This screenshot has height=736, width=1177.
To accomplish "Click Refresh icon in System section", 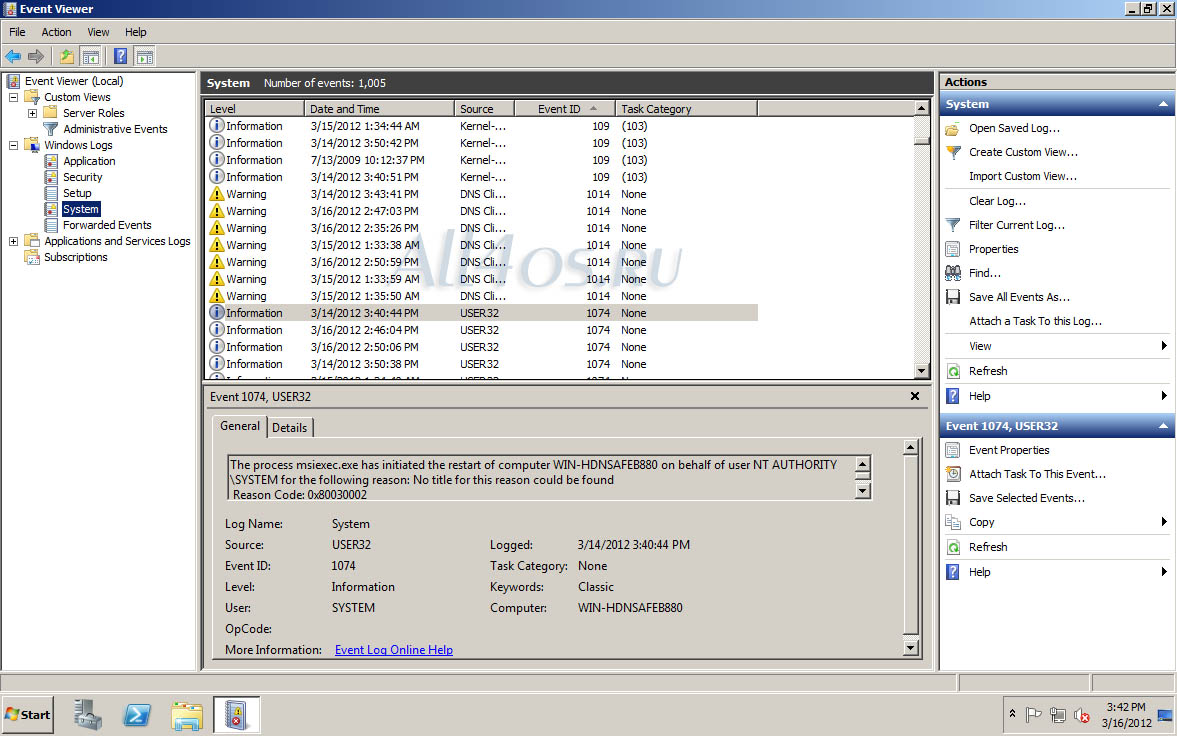I will click(953, 371).
